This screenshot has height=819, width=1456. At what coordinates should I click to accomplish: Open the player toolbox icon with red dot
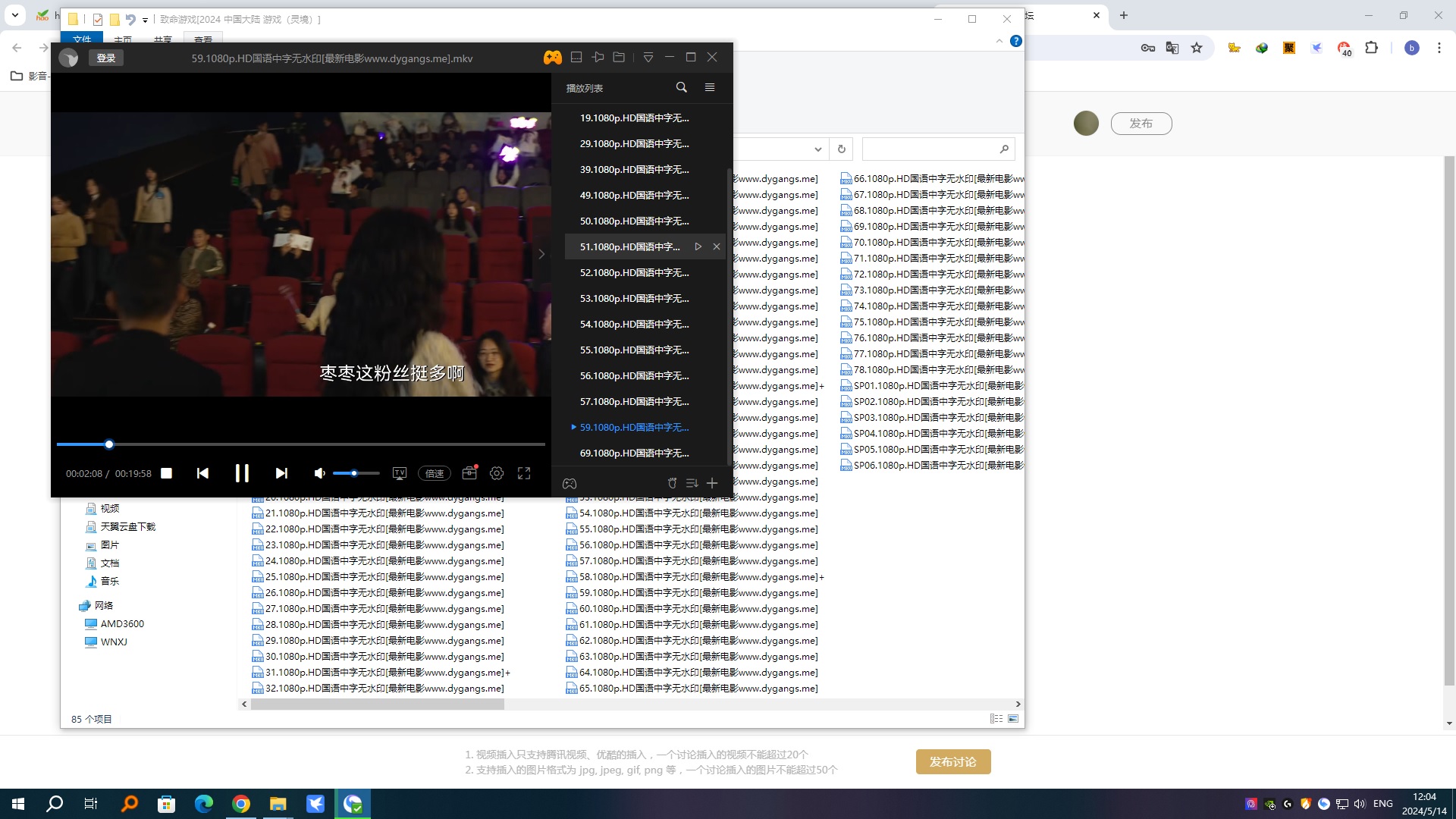point(469,473)
